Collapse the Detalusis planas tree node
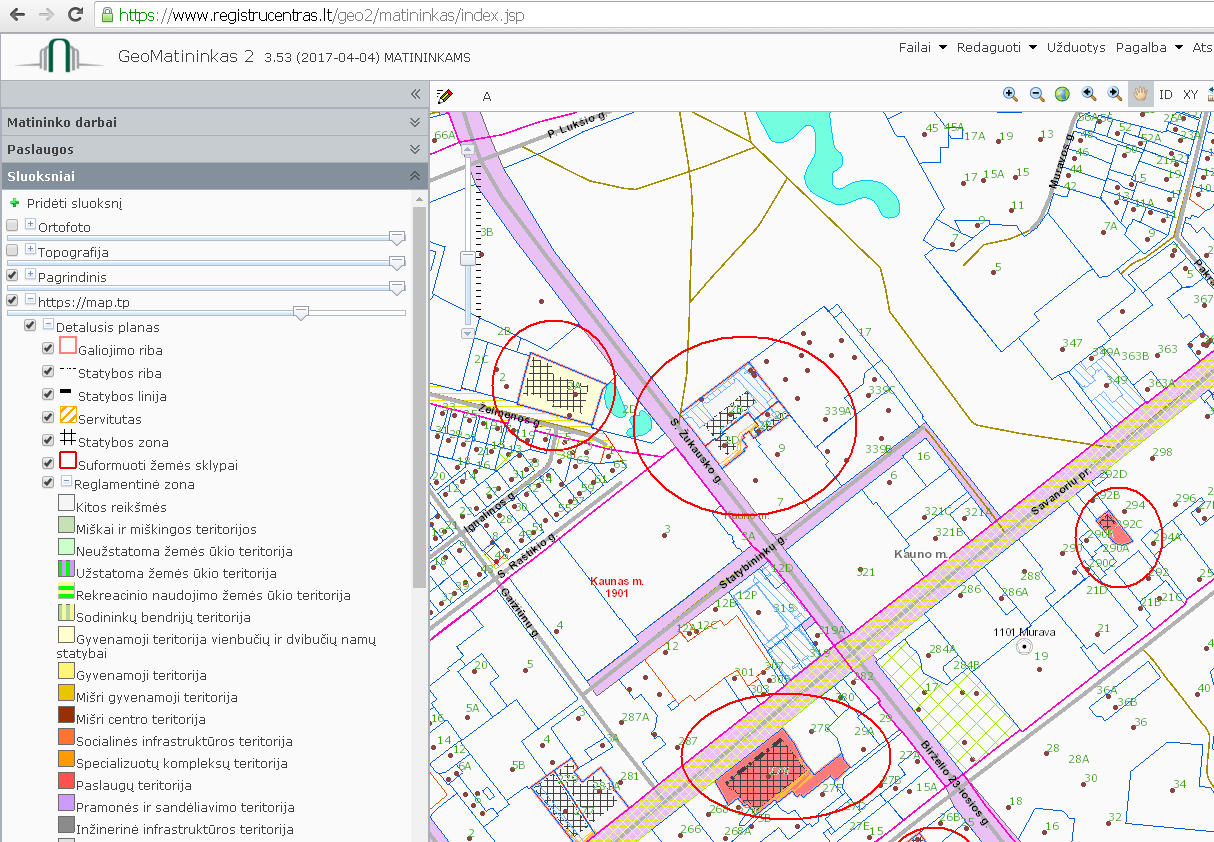The width and height of the screenshot is (1214, 842). click(x=48, y=325)
